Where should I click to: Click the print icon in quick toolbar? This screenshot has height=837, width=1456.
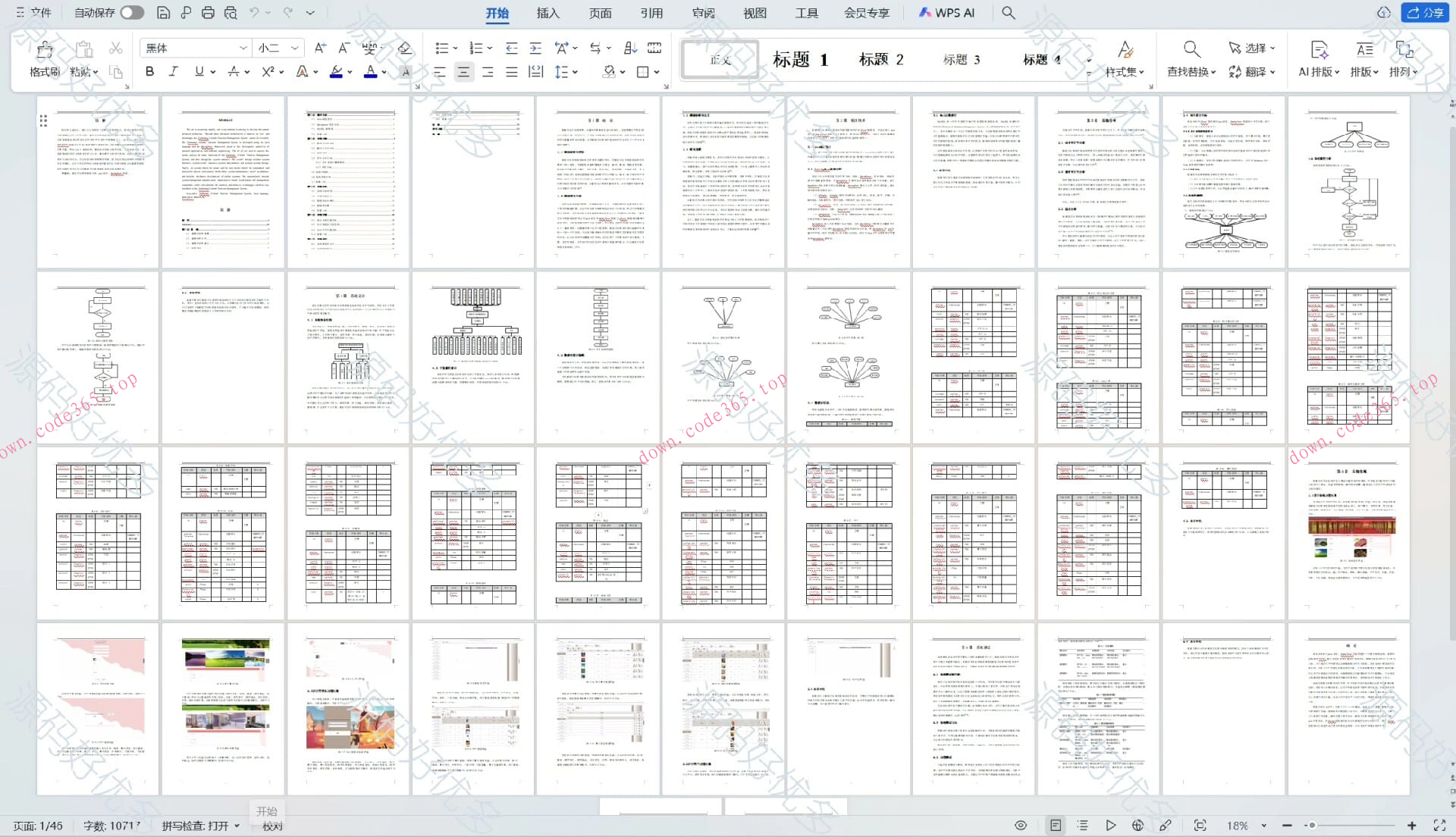[208, 13]
